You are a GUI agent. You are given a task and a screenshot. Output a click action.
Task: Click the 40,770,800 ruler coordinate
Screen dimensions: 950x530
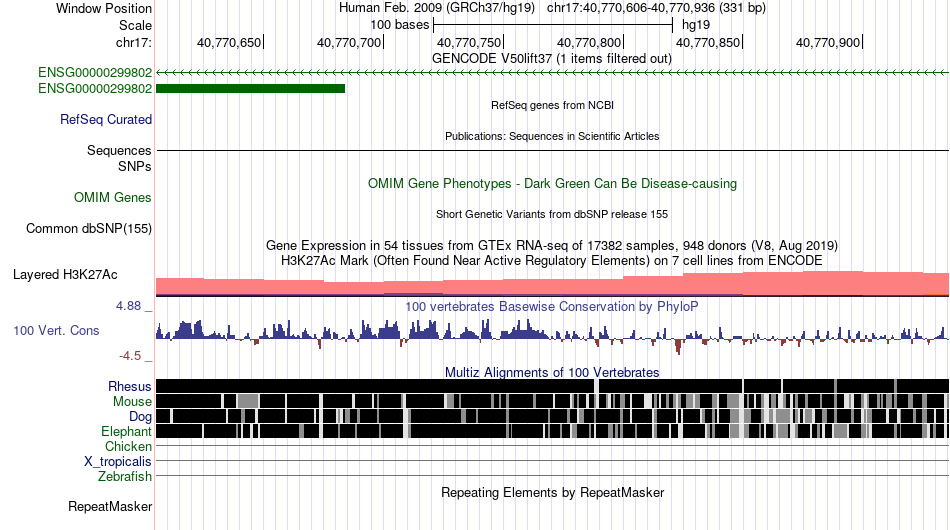click(589, 42)
